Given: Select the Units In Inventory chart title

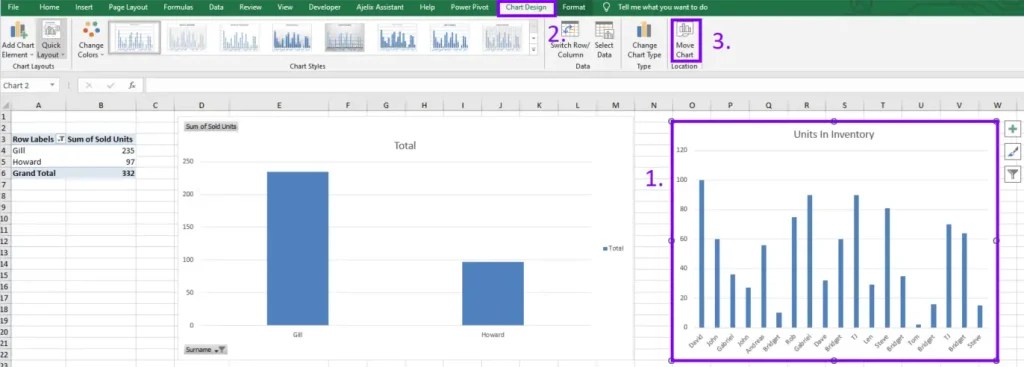Looking at the screenshot, I should (x=833, y=135).
